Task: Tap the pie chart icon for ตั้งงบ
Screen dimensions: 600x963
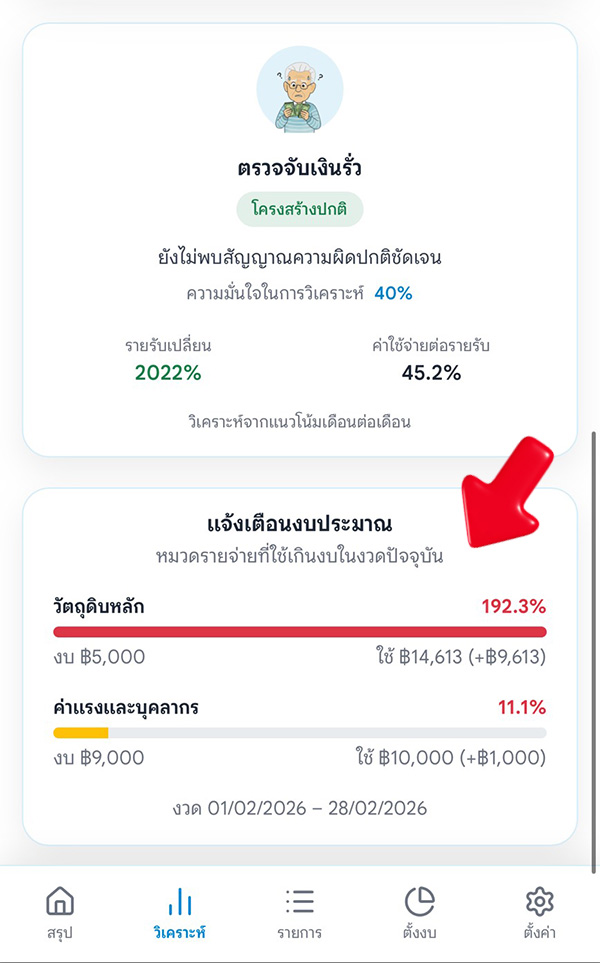Action: 419,902
